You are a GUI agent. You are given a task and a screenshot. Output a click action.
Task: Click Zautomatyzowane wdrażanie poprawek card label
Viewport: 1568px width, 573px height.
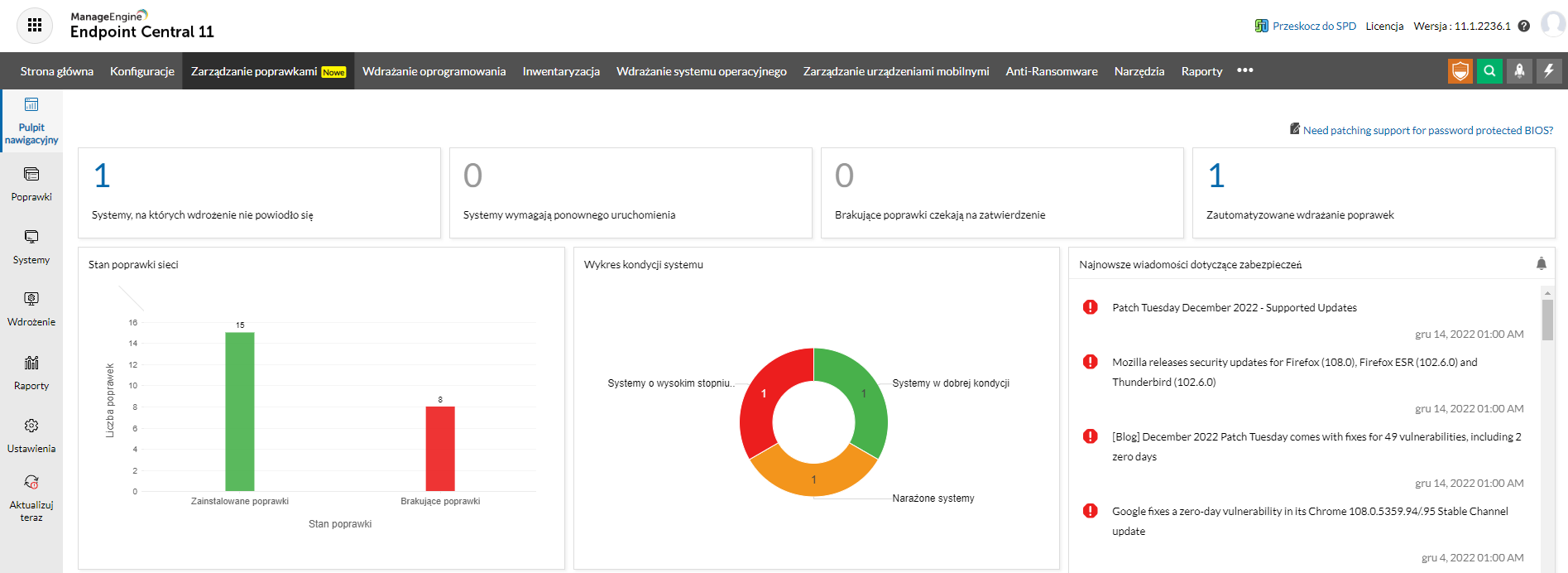coord(1300,214)
